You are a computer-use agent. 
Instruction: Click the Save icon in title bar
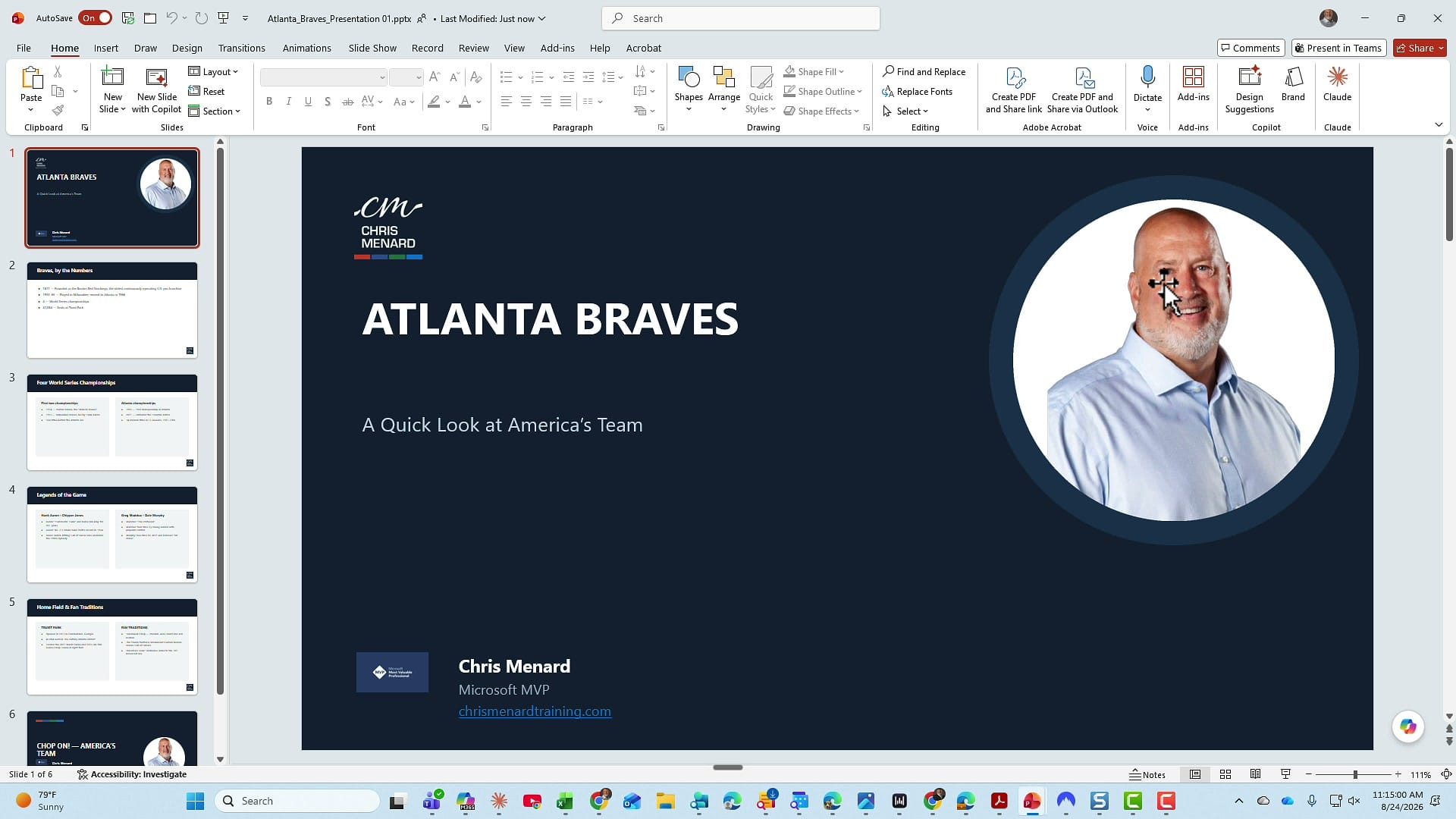pyautogui.click(x=128, y=18)
